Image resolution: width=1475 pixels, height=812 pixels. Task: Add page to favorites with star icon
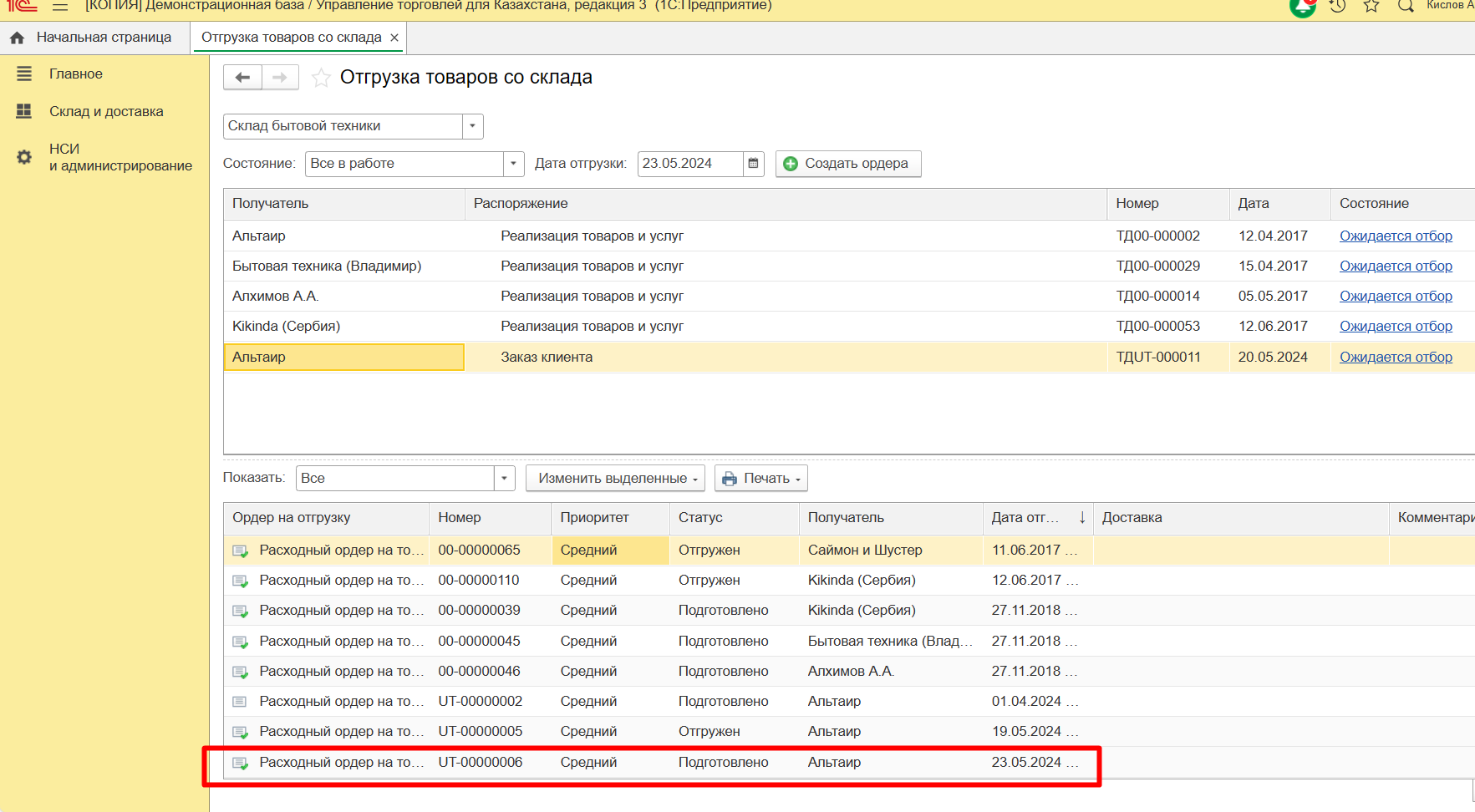coord(321,78)
